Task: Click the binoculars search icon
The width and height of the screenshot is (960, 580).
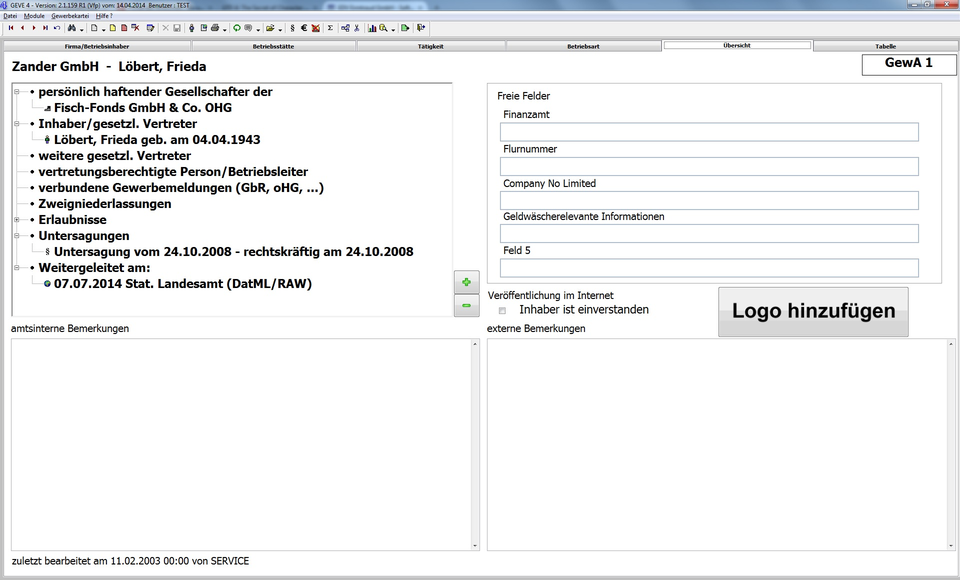Action: click(x=73, y=28)
